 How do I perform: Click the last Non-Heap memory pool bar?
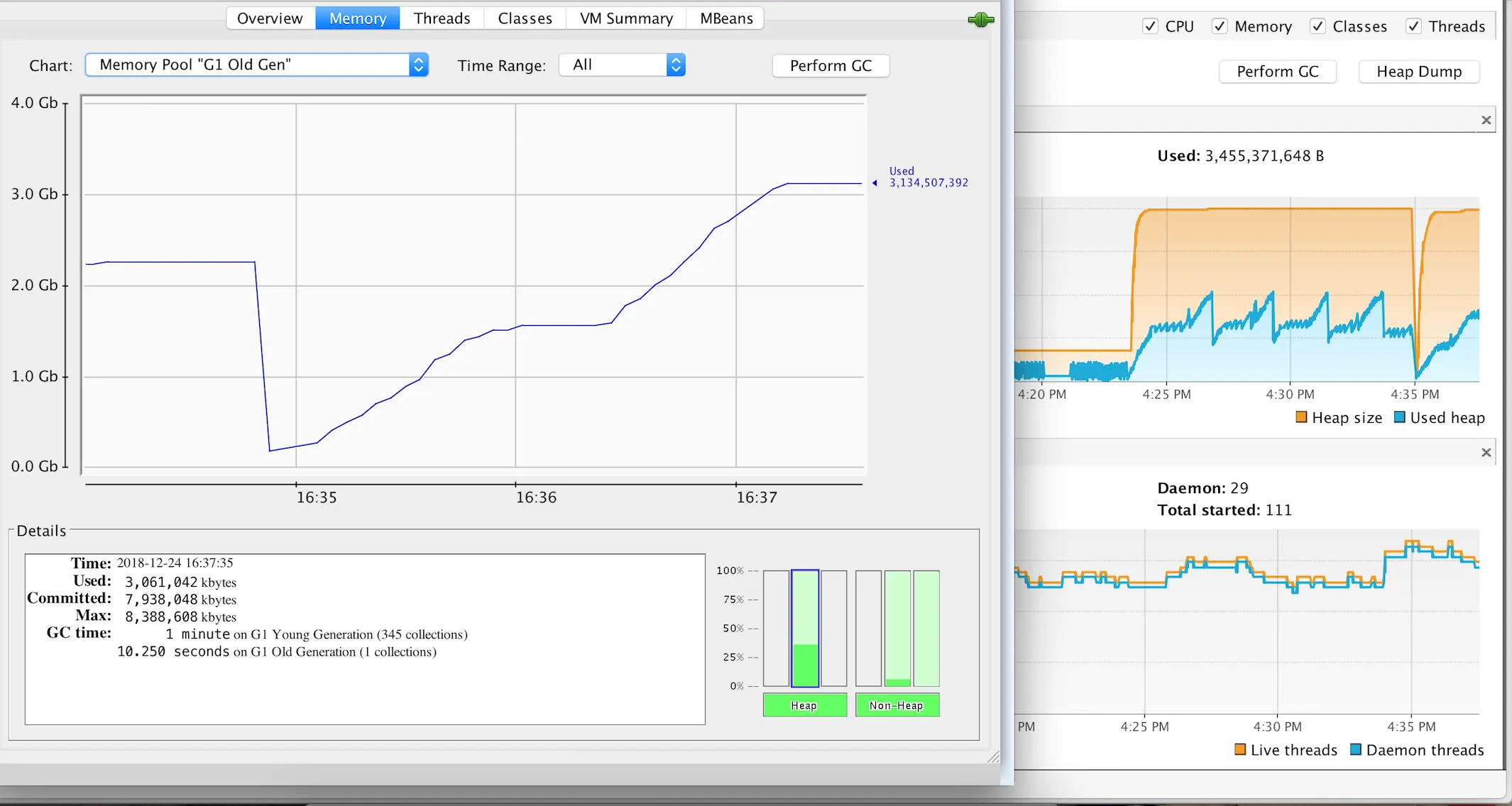[x=926, y=628]
